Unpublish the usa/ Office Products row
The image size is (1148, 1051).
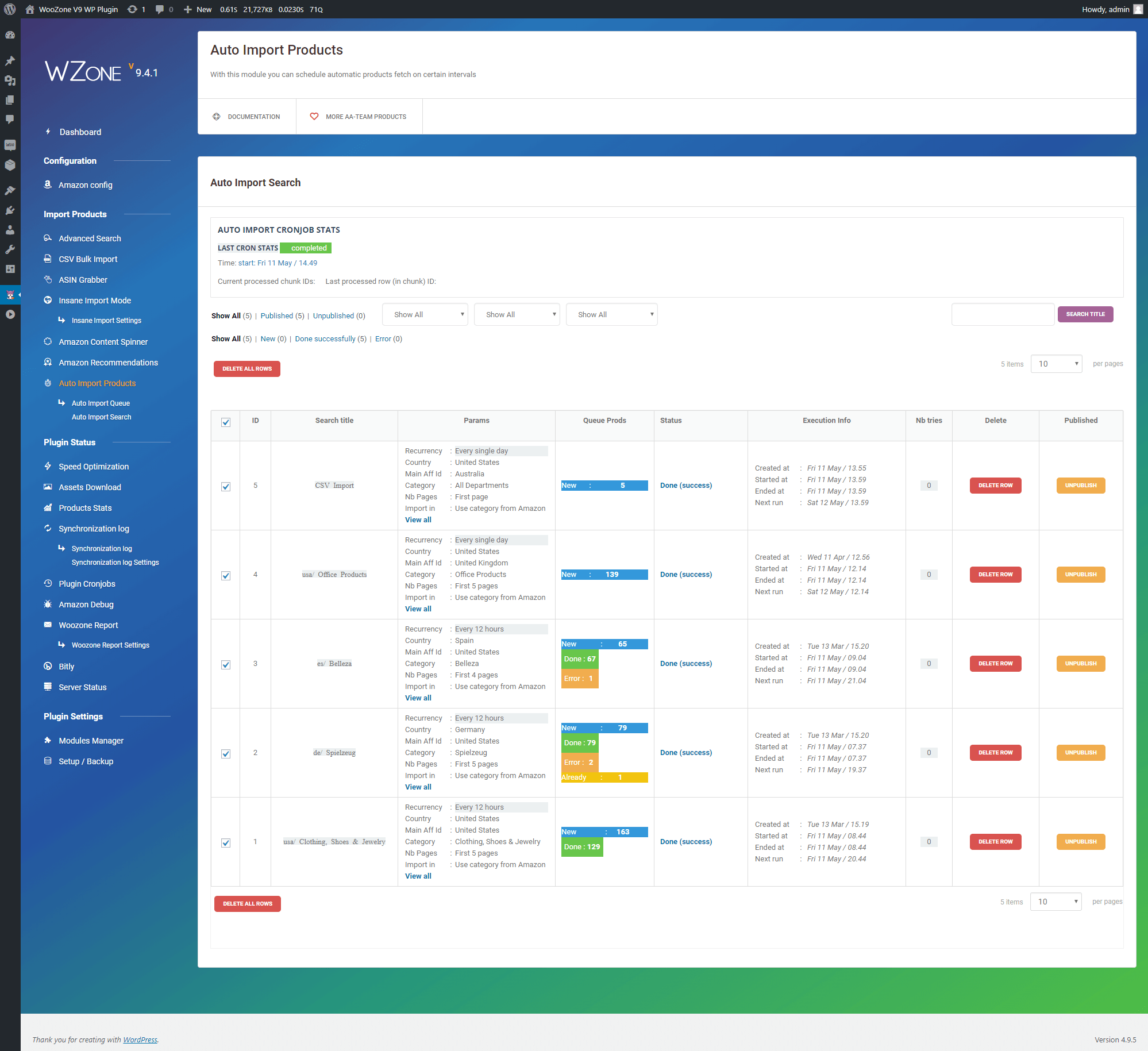pos(1081,575)
